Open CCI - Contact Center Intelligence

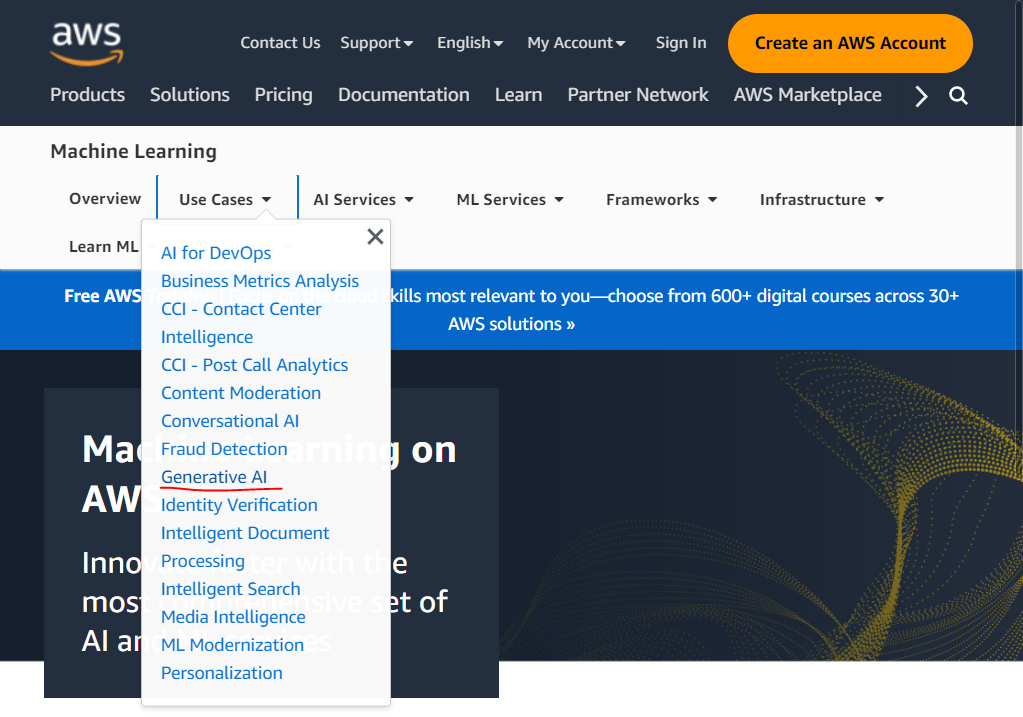[241, 323]
